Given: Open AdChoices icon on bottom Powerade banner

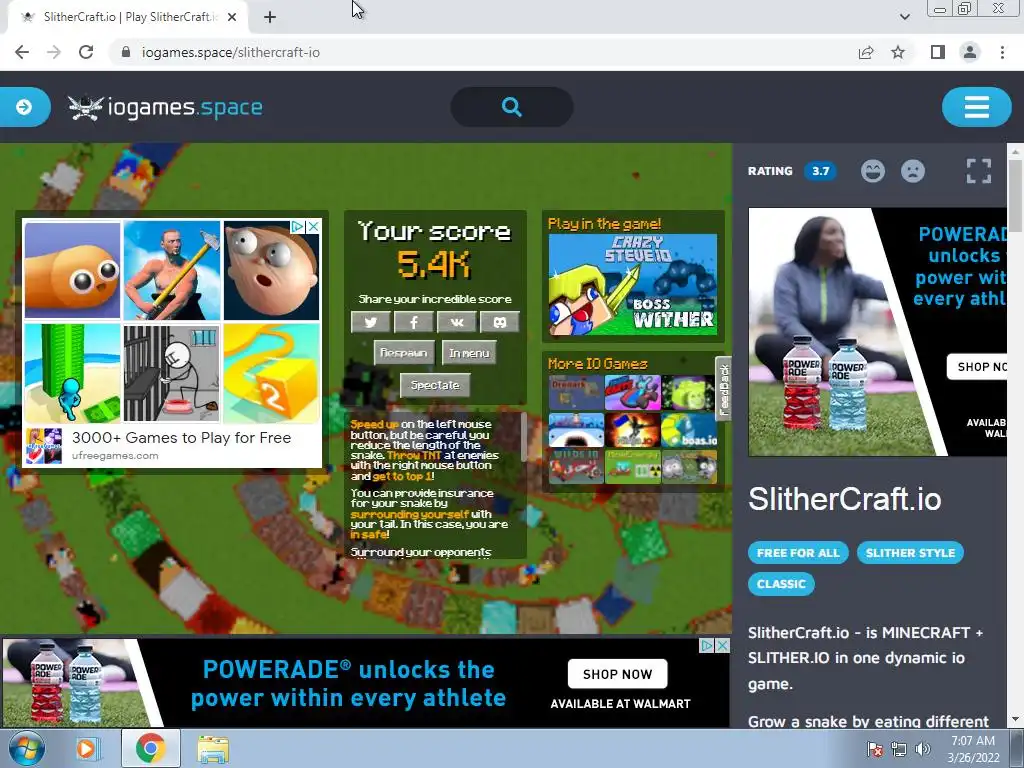Looking at the screenshot, I should click(707, 645).
